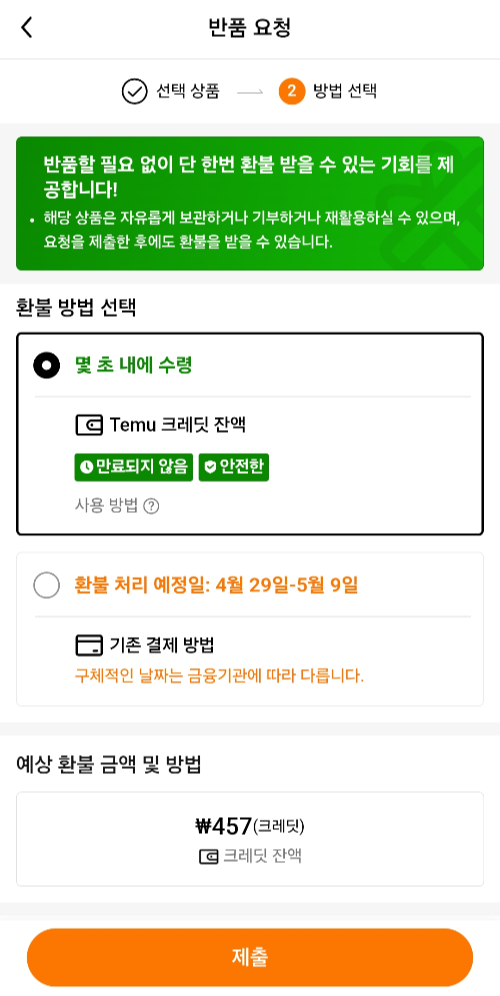
Task: Open the 사용 방법 link
Action: coord(106,507)
